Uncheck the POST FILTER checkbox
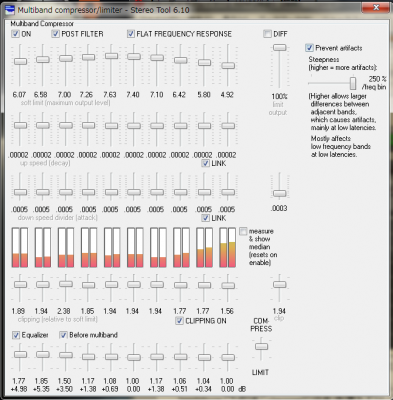Viewport: 393px width, 400px height. (x=56, y=34)
